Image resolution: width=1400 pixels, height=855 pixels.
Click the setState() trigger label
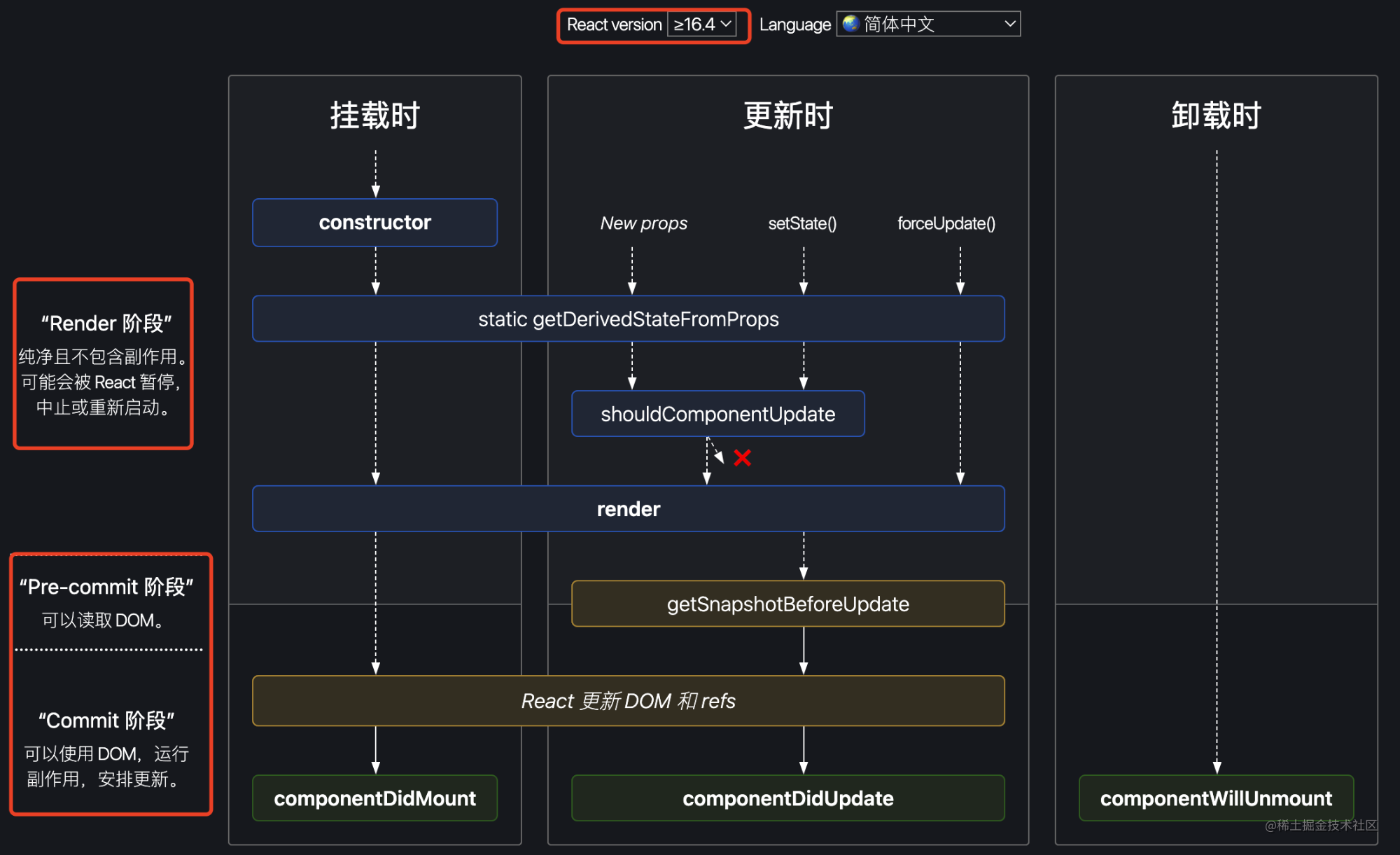click(x=802, y=223)
